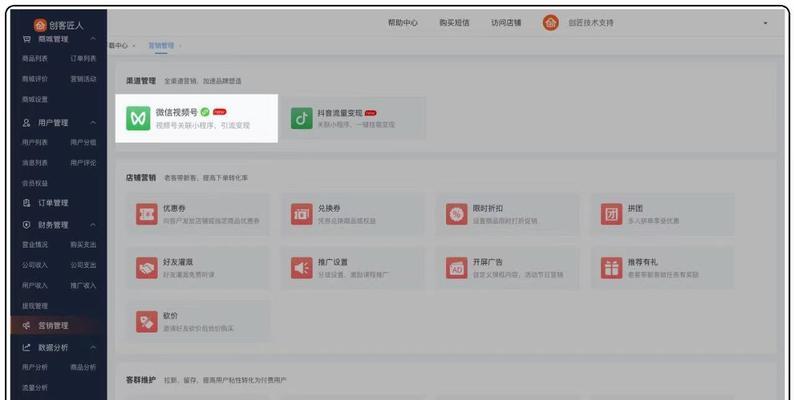Open 用户收入 in sidebar
Image resolution: width=794 pixels, height=400 pixels.
(34, 285)
